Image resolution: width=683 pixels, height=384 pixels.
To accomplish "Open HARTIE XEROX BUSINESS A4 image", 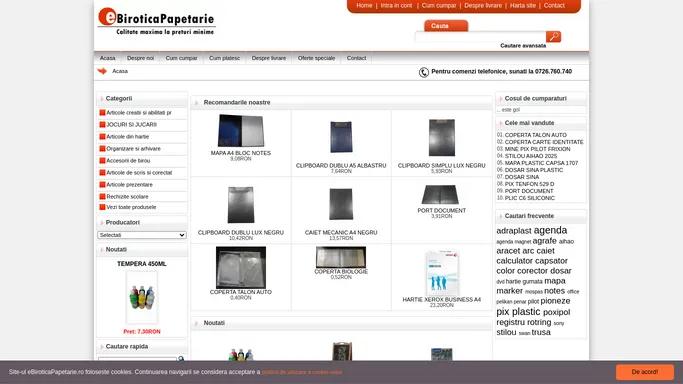I will coord(442,273).
